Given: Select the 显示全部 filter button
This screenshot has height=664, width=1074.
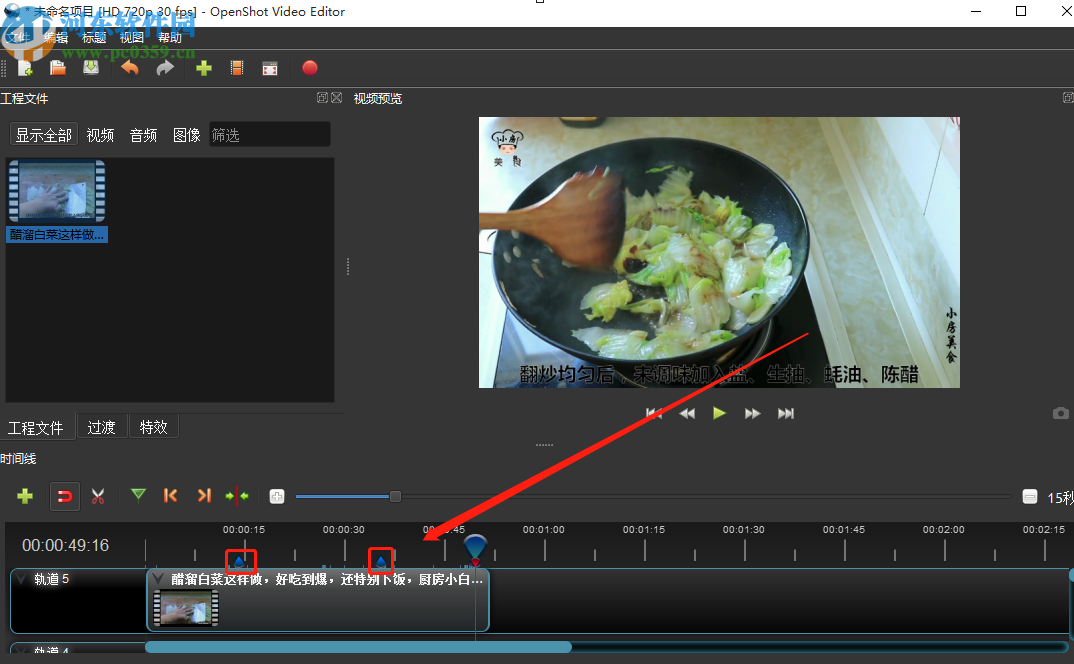Looking at the screenshot, I should [44, 135].
